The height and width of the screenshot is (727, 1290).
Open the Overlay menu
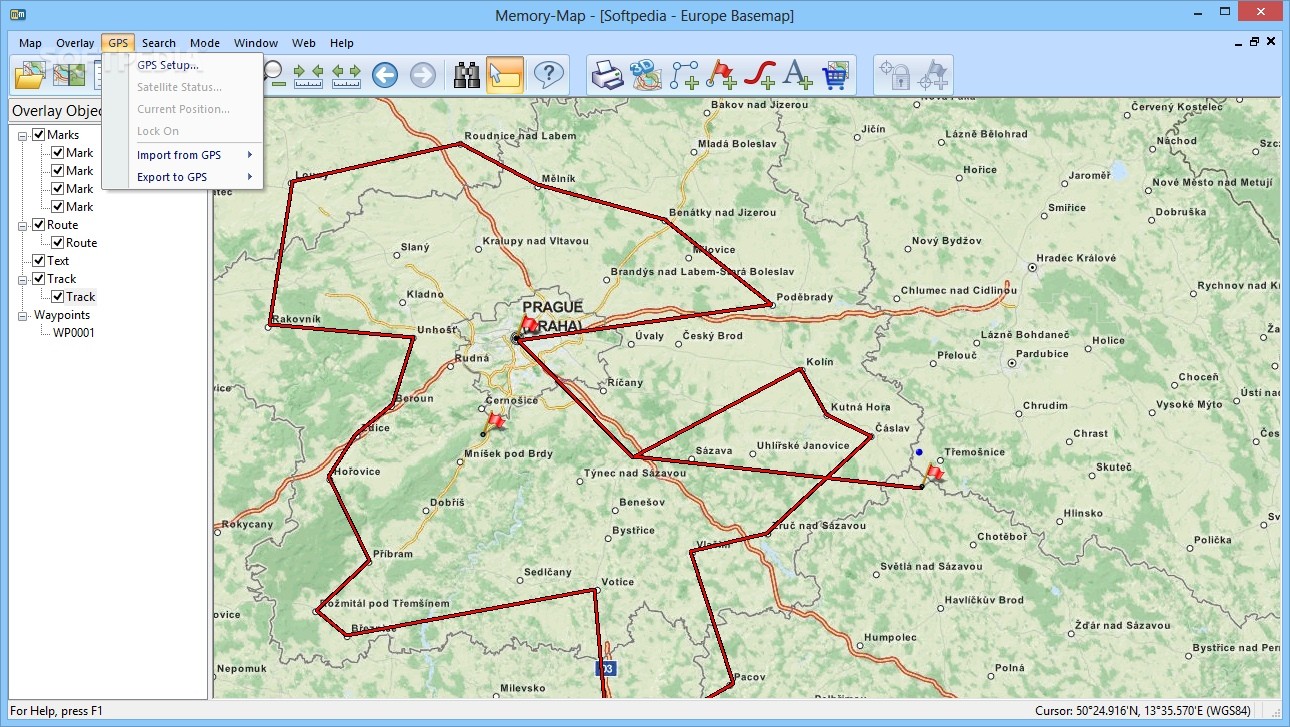(75, 43)
